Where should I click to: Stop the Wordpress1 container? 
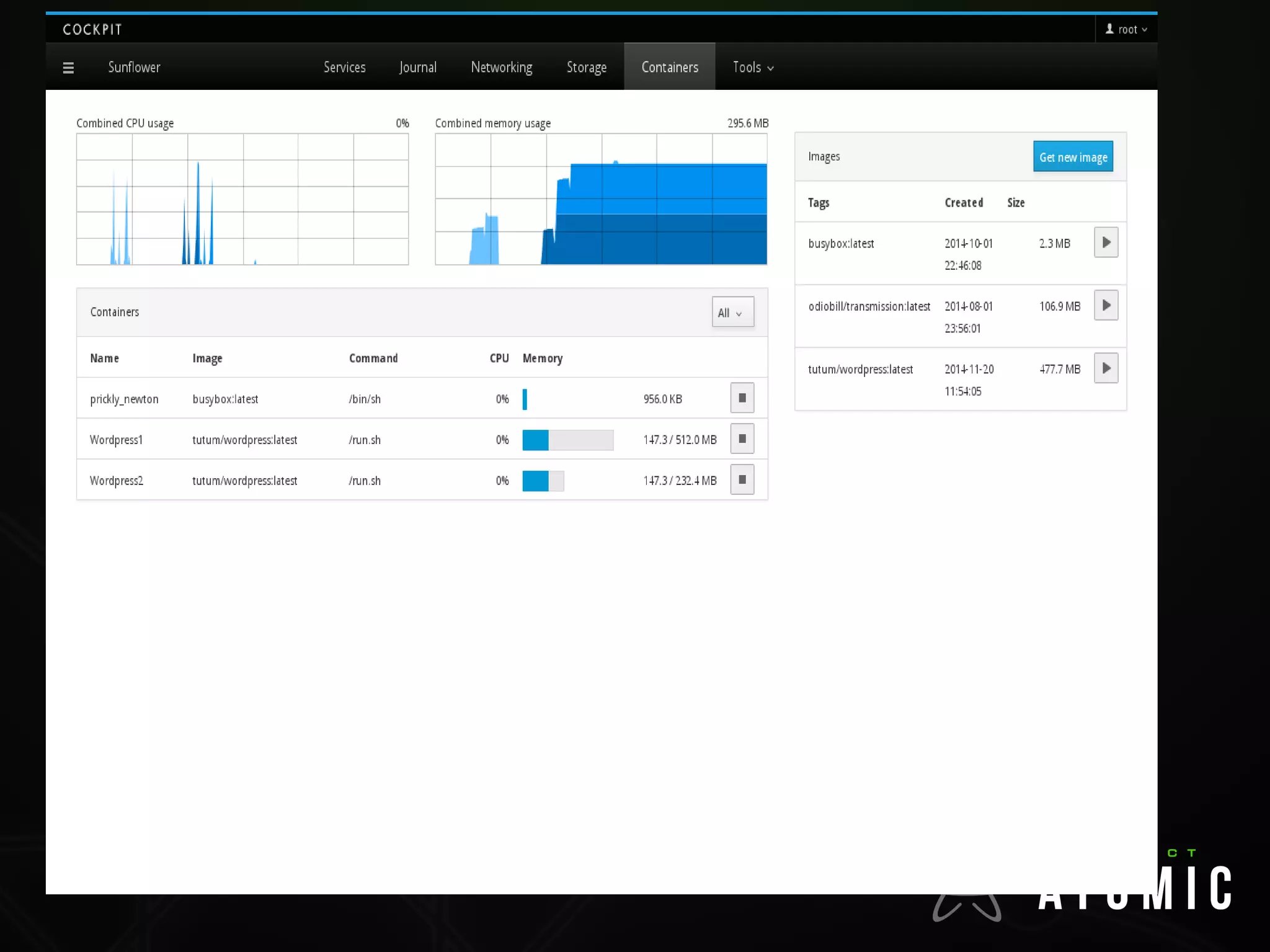coord(742,439)
